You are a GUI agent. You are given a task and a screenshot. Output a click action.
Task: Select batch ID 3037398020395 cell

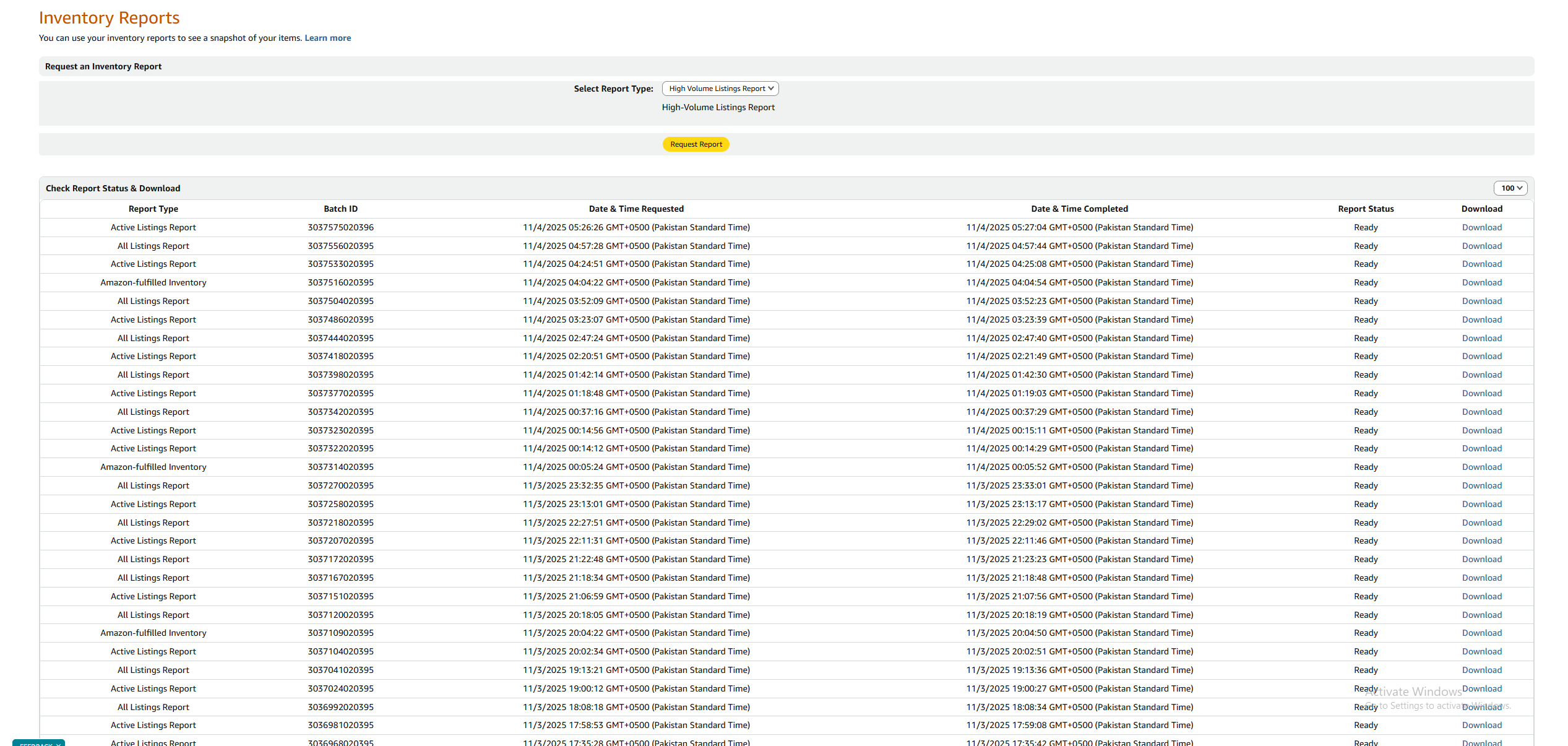pos(341,375)
